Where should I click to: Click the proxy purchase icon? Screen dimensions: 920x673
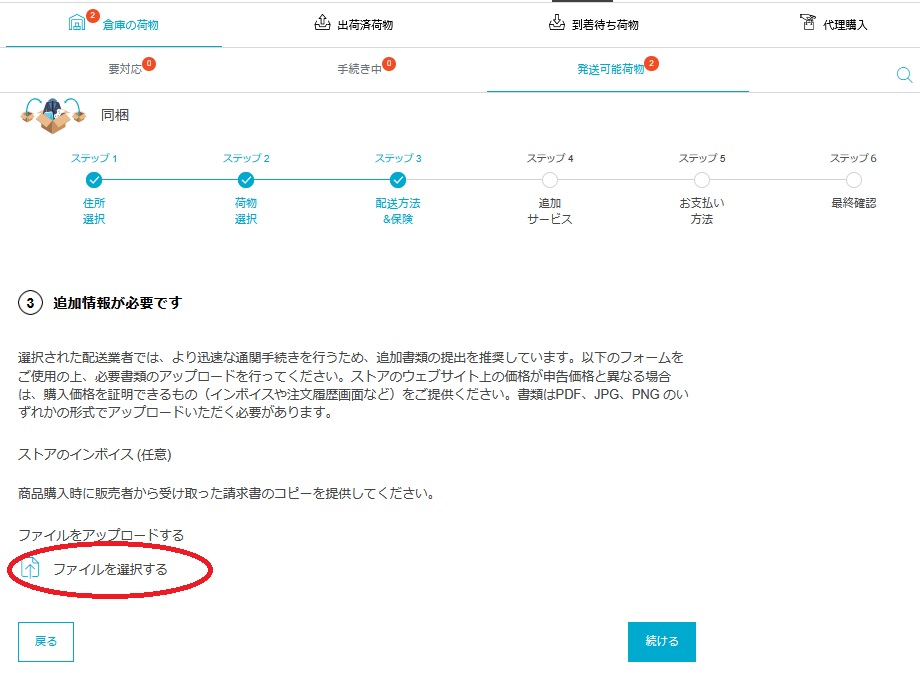pyautogui.click(x=807, y=23)
